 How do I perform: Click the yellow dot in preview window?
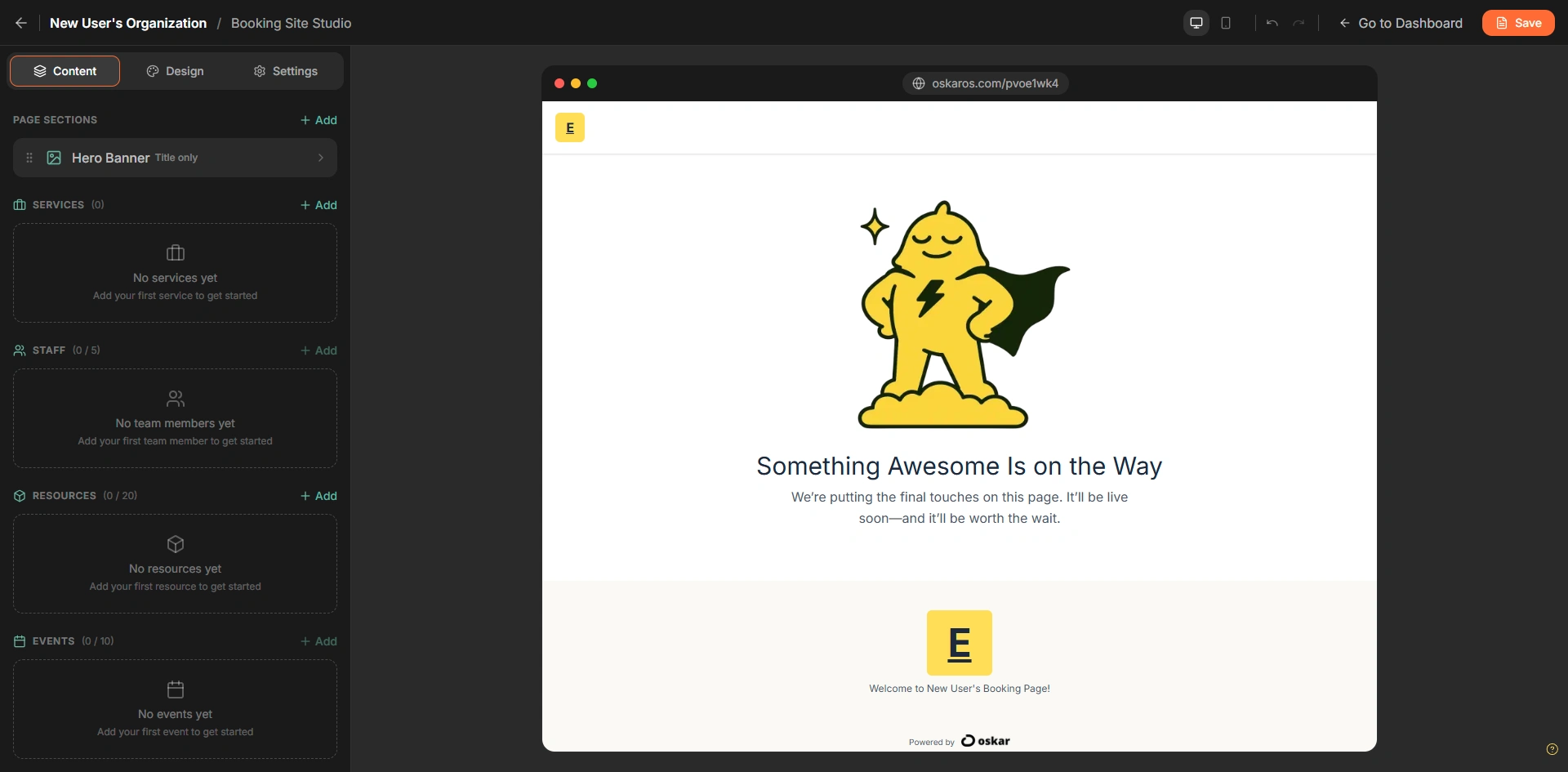[576, 83]
